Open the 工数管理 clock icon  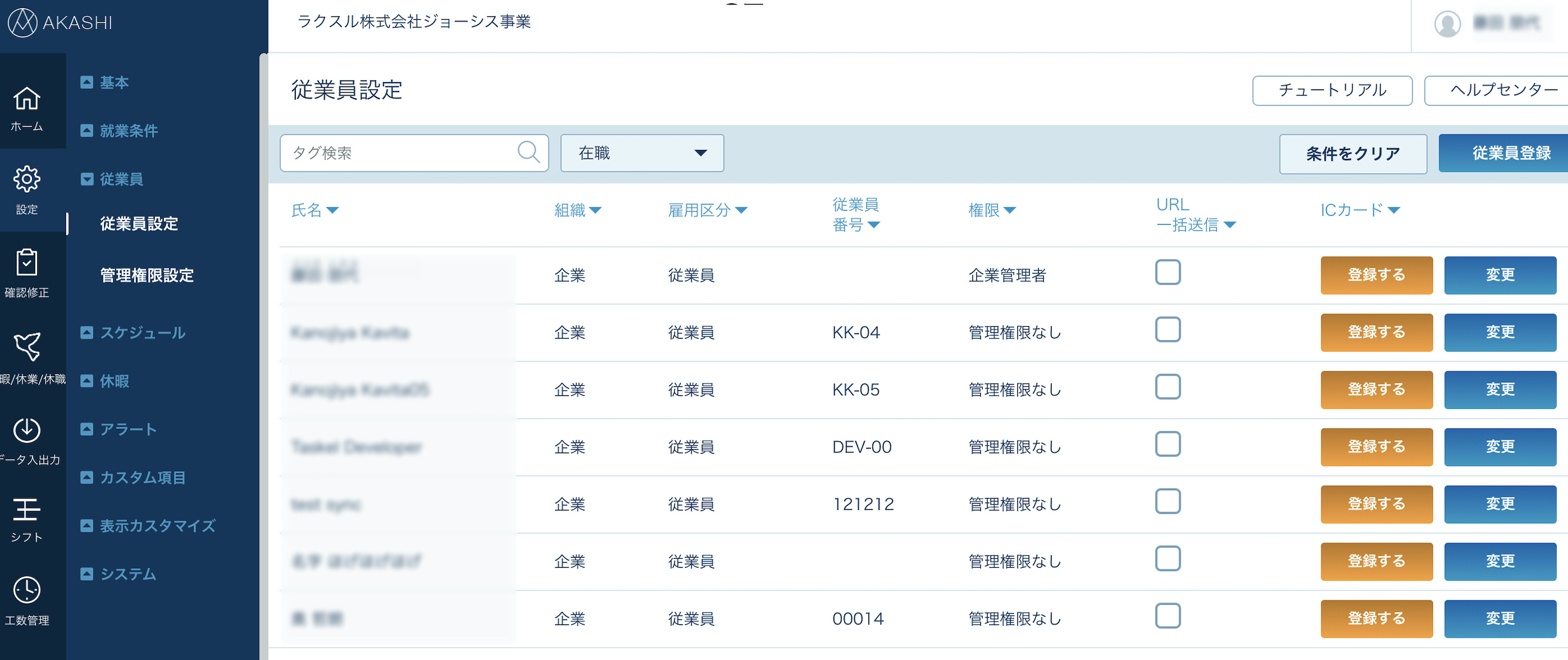click(x=27, y=590)
